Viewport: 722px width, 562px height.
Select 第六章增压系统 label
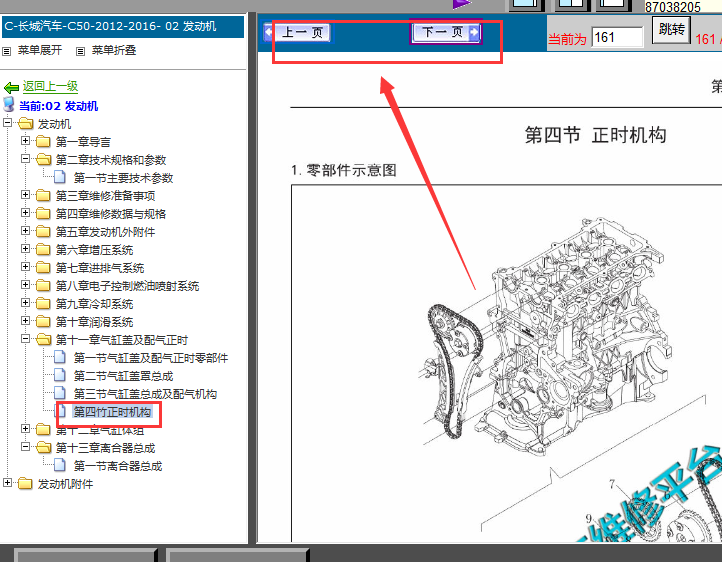94,249
